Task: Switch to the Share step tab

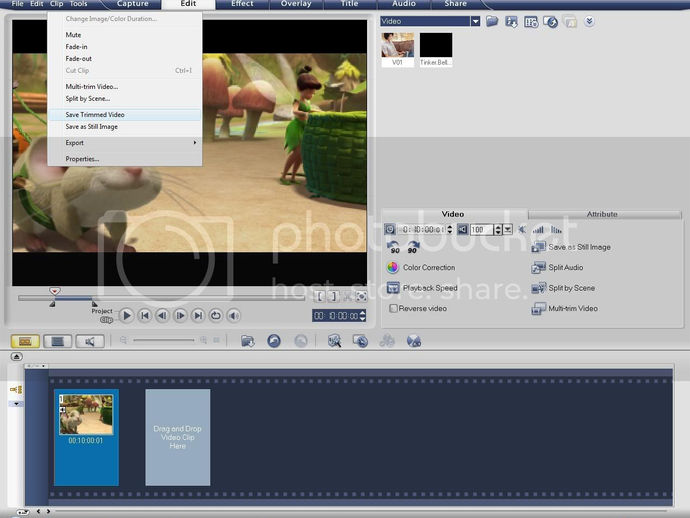Action: tap(455, 4)
